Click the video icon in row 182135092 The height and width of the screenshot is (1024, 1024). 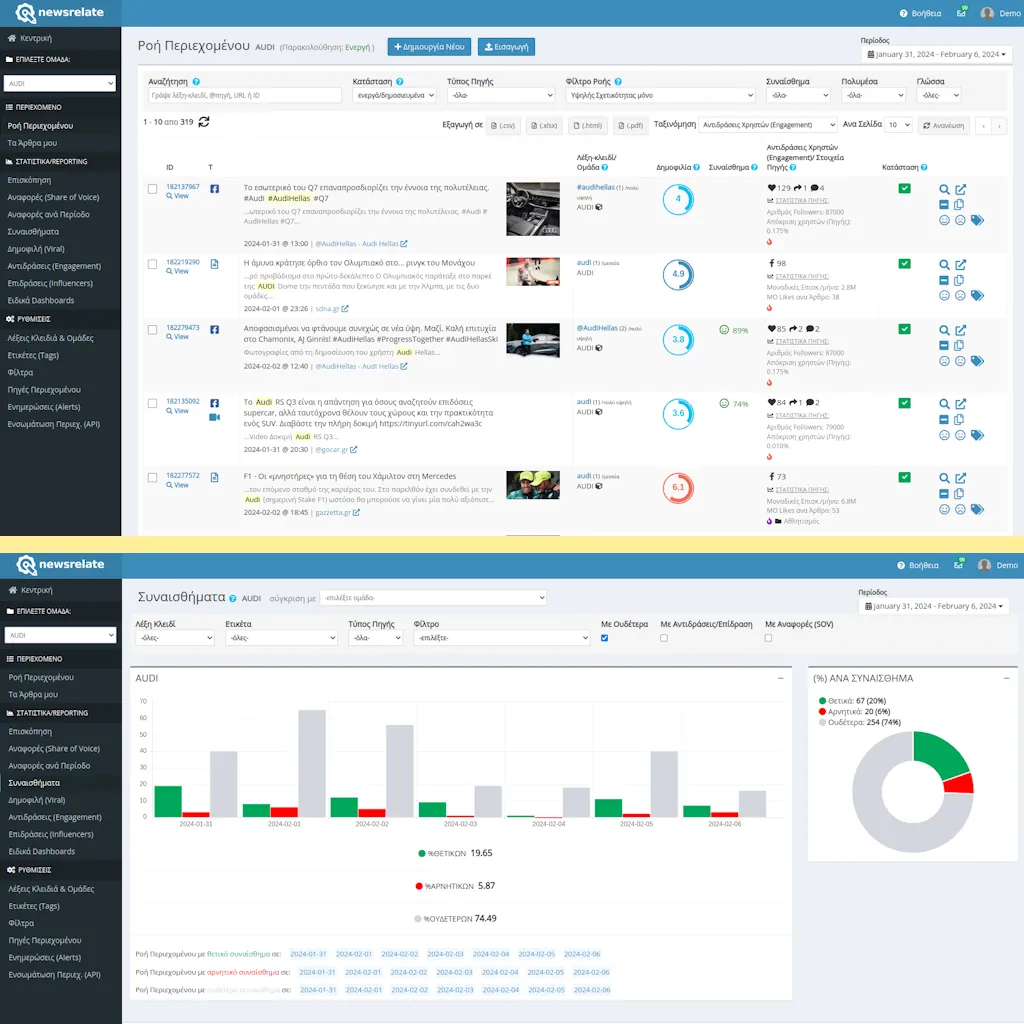tap(214, 417)
